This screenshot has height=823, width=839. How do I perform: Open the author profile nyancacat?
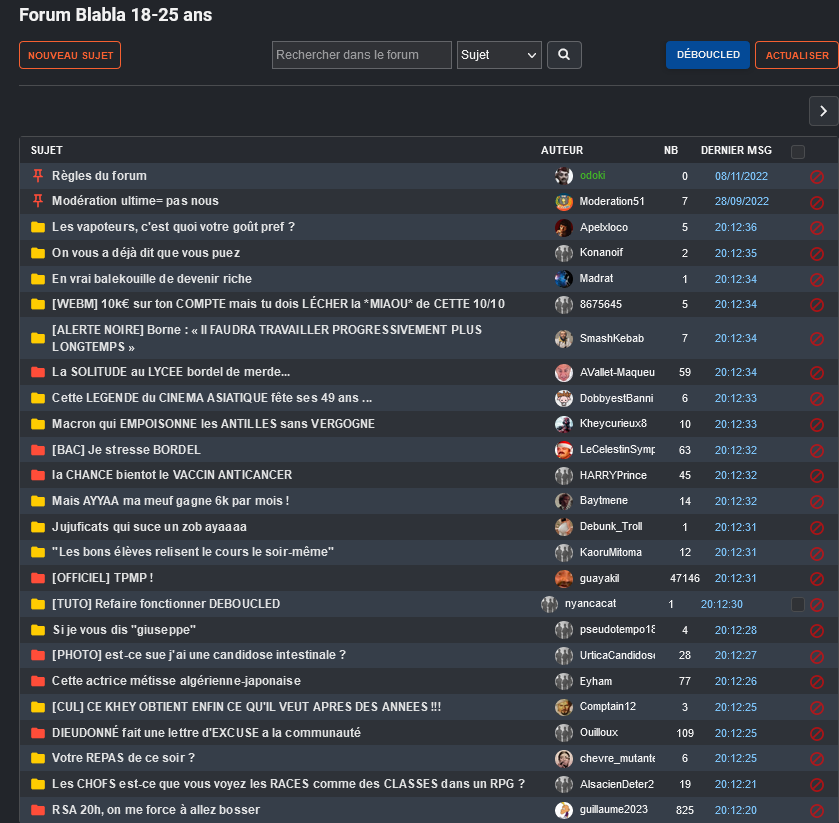(x=590, y=604)
